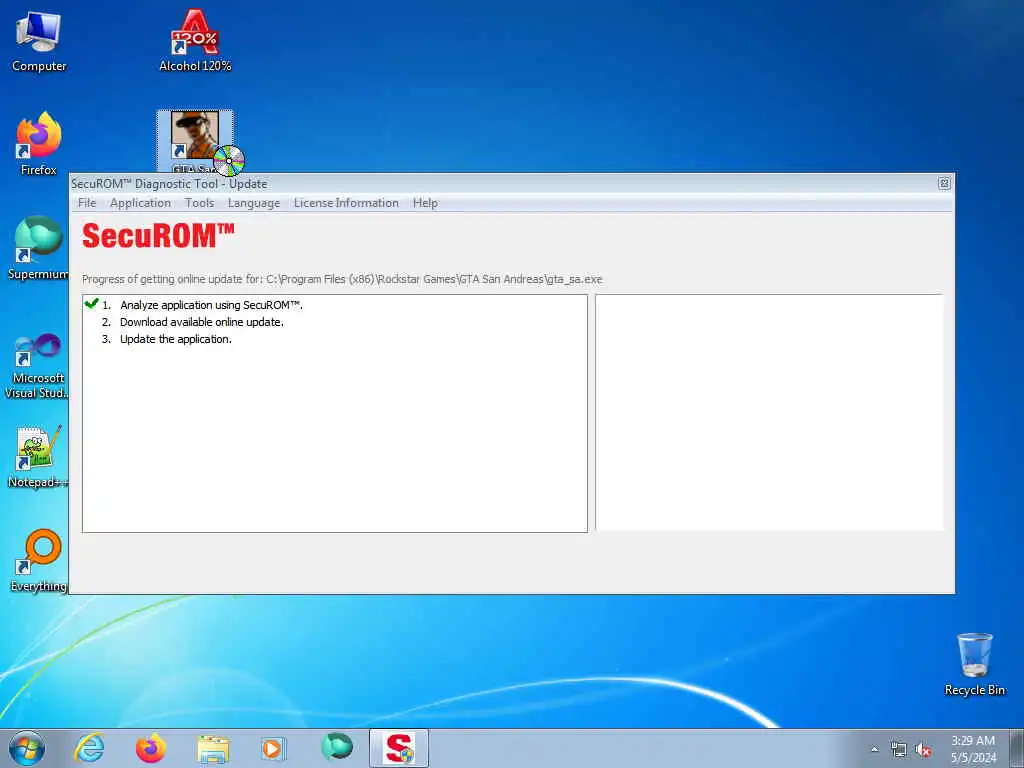Screen dimensions: 1024x768
Task: Select the Firefox desktop shortcut
Action: pyautogui.click(x=39, y=144)
